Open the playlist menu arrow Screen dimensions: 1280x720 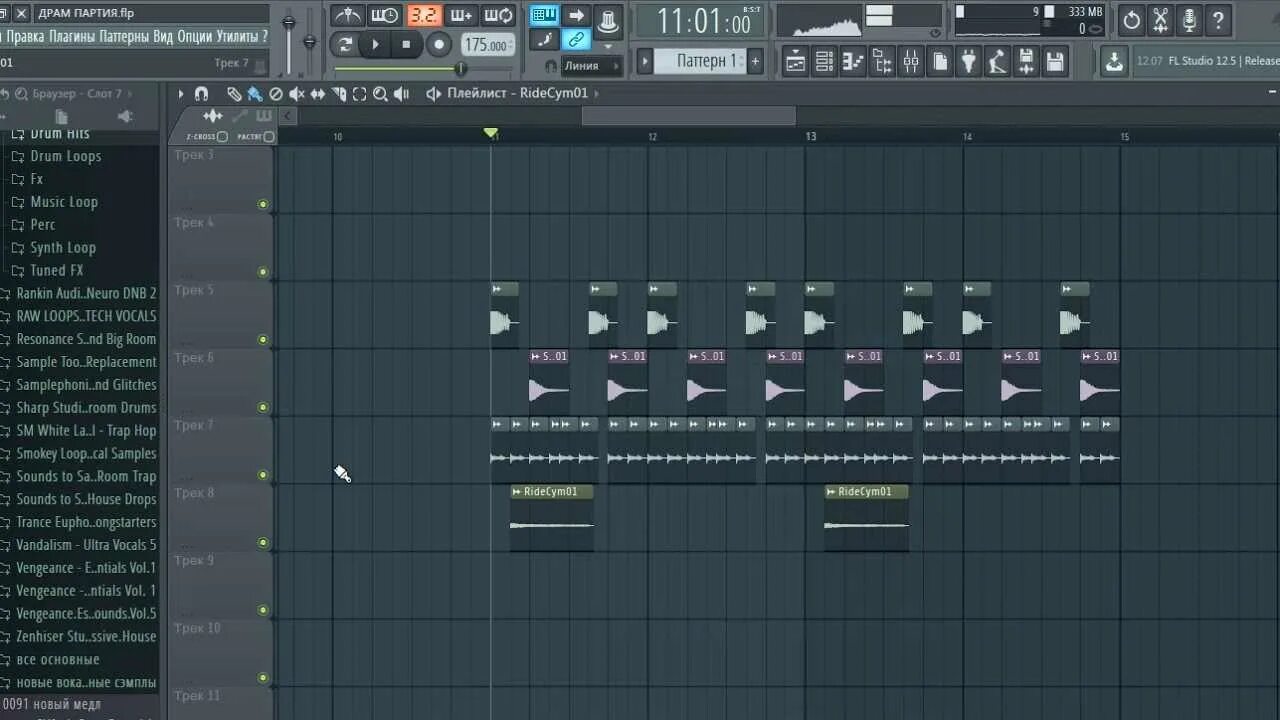[x=181, y=93]
